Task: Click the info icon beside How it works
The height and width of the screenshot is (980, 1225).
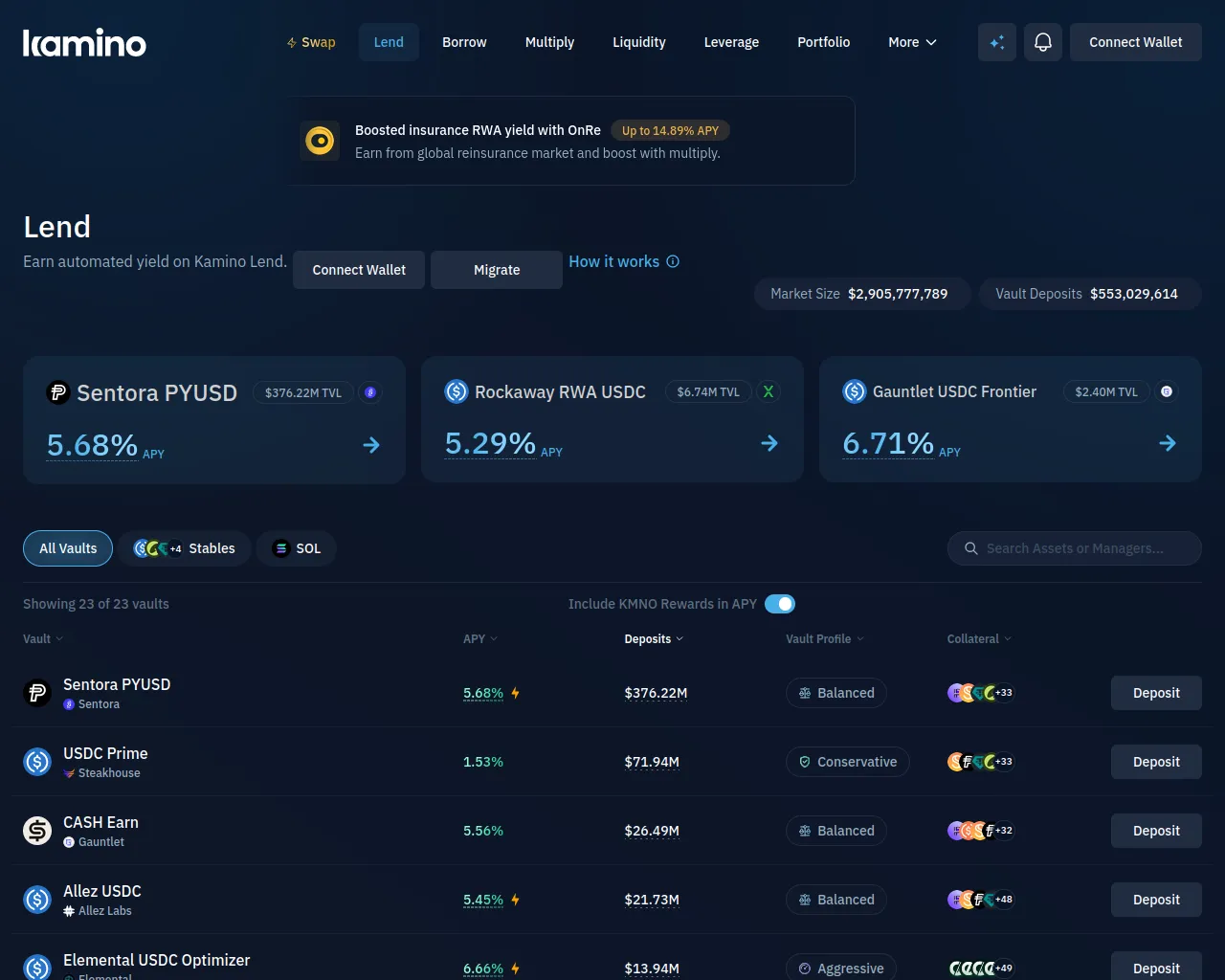Action: click(x=673, y=261)
